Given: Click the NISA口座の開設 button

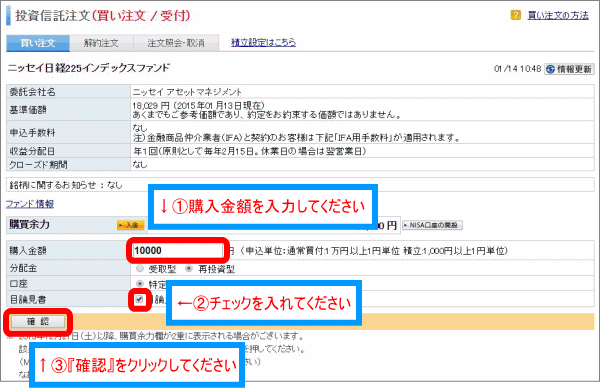Looking at the screenshot, I should [432, 225].
